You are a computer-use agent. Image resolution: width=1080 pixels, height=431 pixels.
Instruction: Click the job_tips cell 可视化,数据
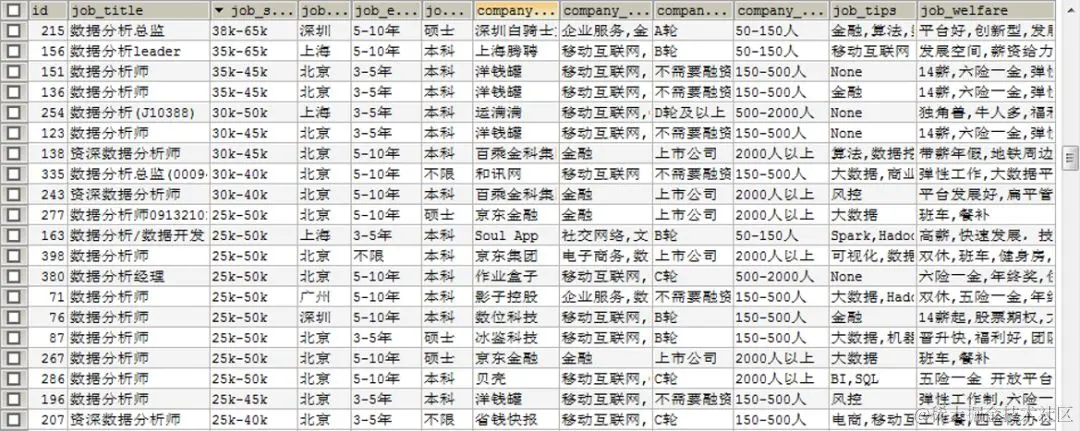pos(873,256)
